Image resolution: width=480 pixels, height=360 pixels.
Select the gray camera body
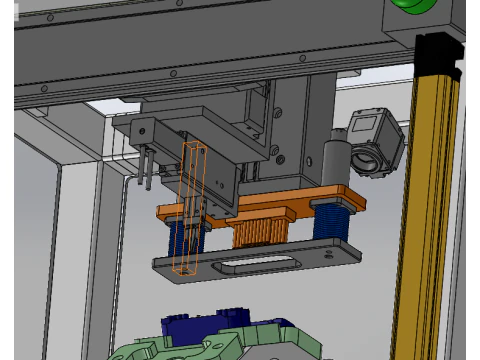[377, 142]
